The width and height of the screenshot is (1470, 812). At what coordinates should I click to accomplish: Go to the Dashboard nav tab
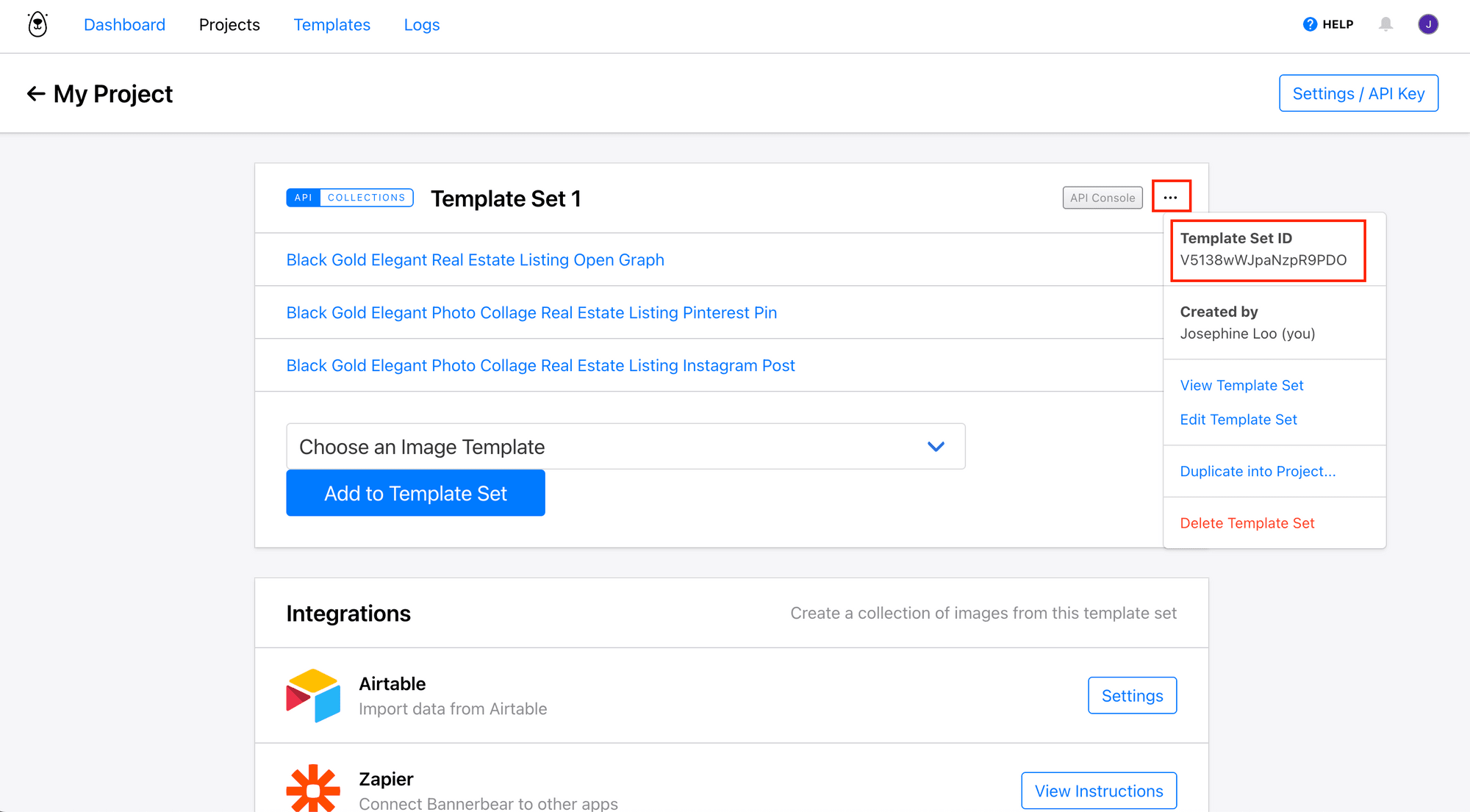pos(124,25)
